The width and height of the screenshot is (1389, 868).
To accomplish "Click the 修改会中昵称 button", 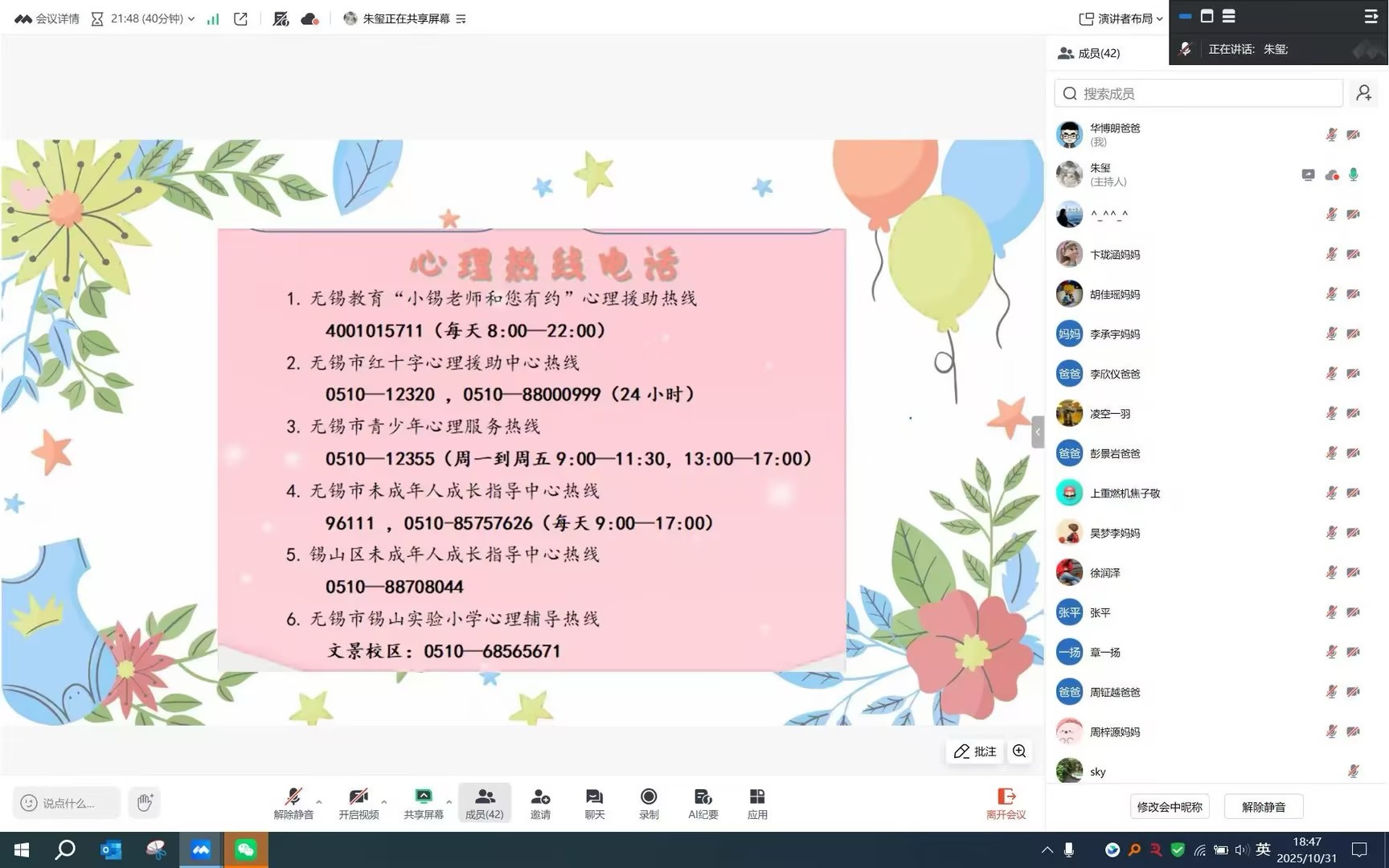I will click(x=1169, y=806).
